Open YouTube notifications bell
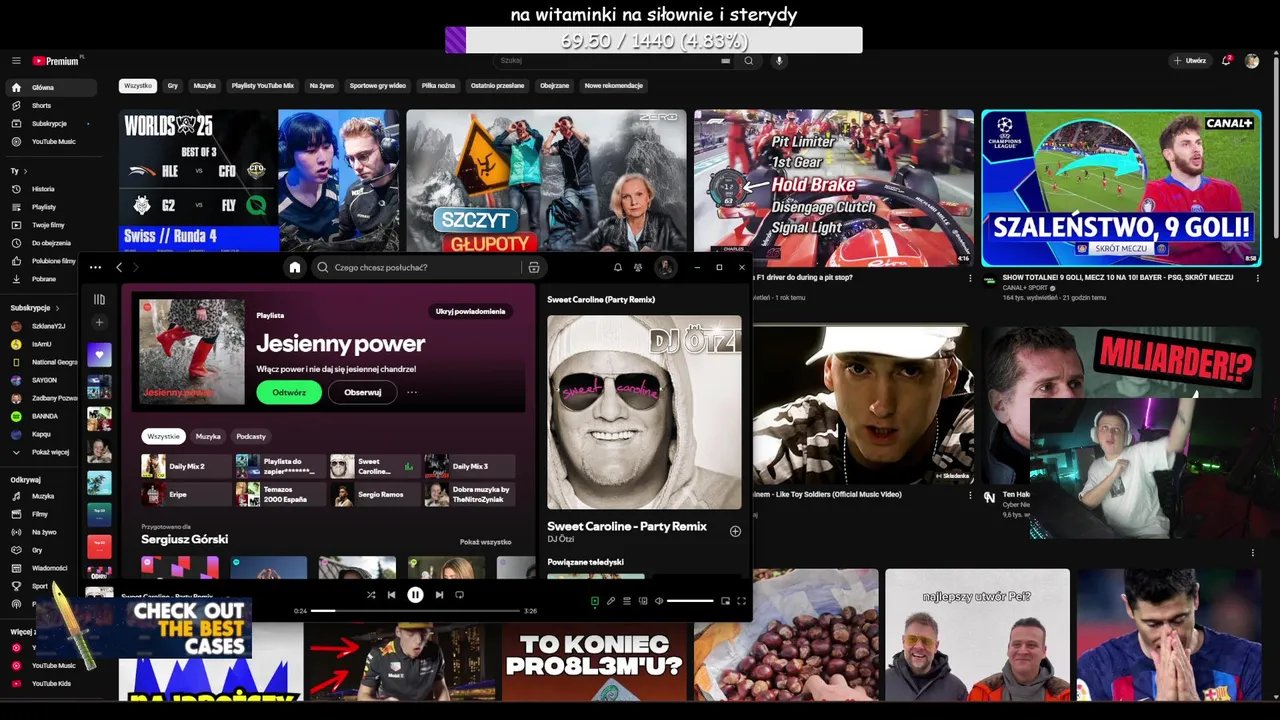Screen dimensions: 1280x720 pos(1226,61)
